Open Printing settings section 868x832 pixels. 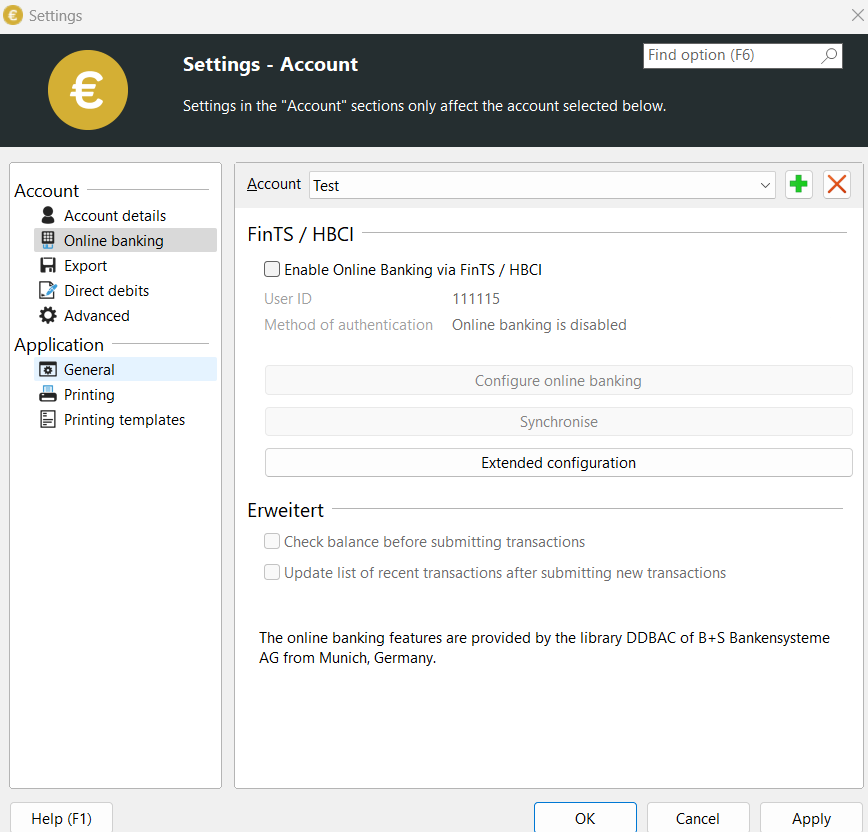[x=126, y=394]
